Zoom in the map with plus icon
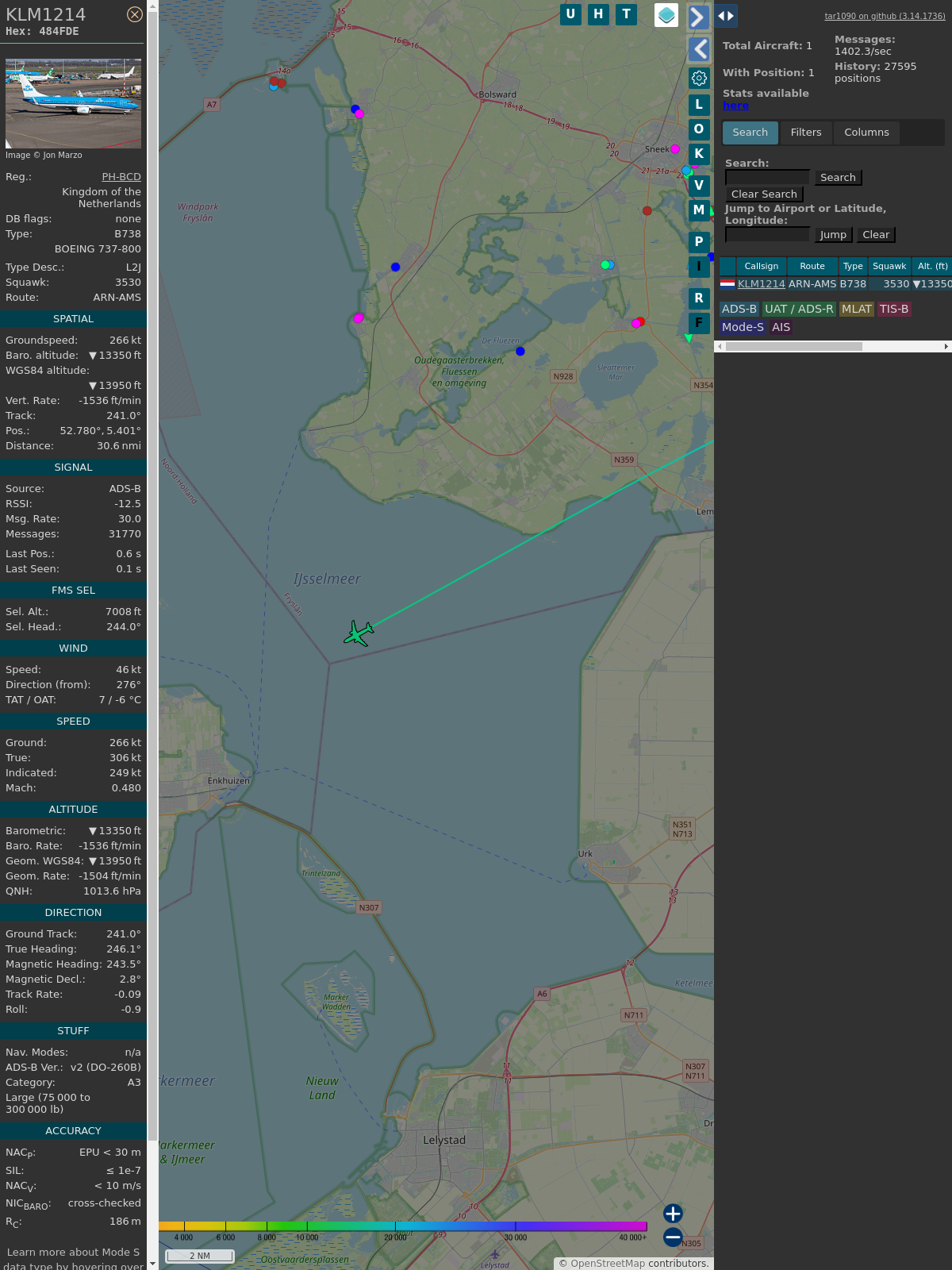The image size is (952, 1270). 673,1213
